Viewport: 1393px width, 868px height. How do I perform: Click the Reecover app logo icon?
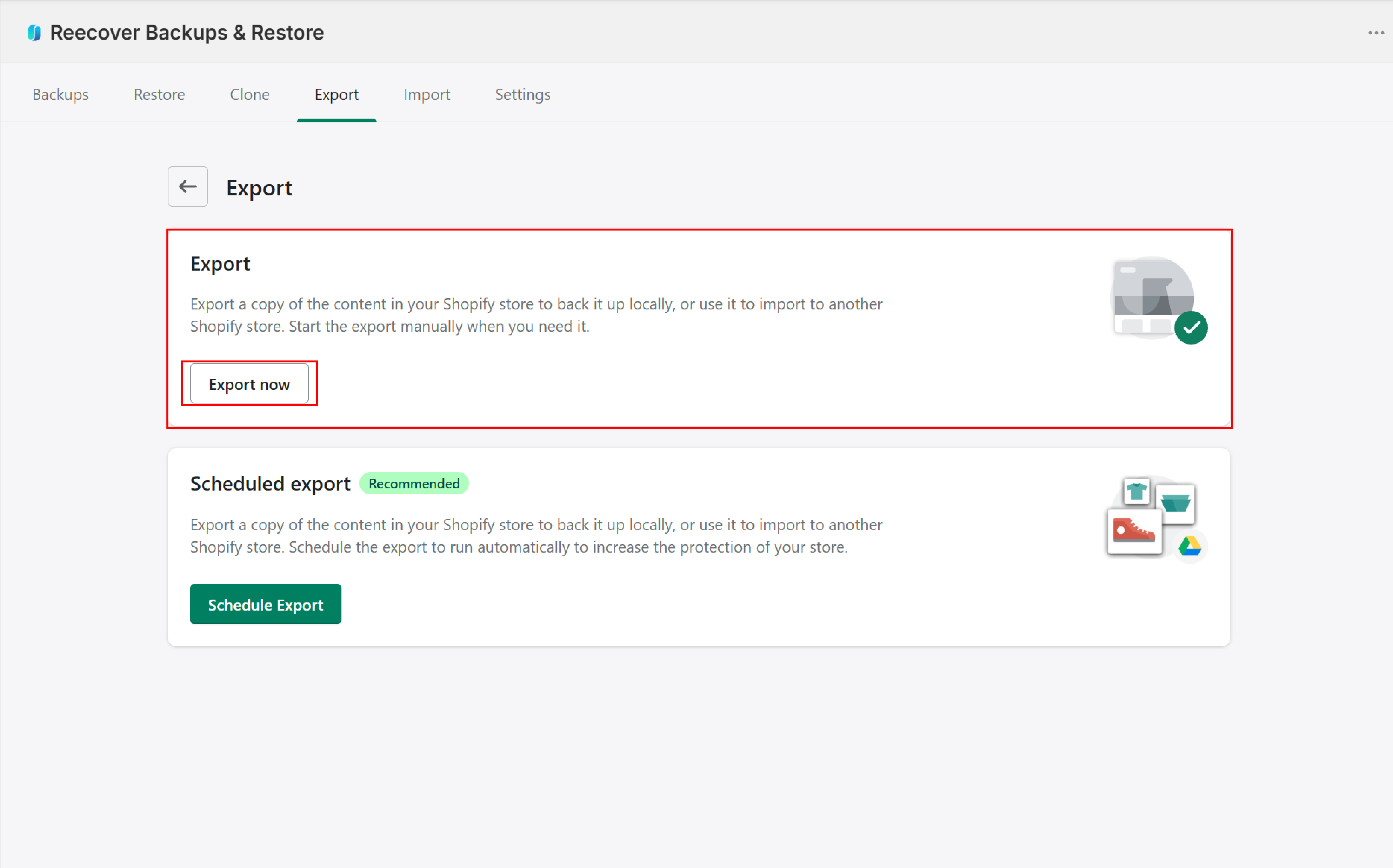tap(34, 33)
